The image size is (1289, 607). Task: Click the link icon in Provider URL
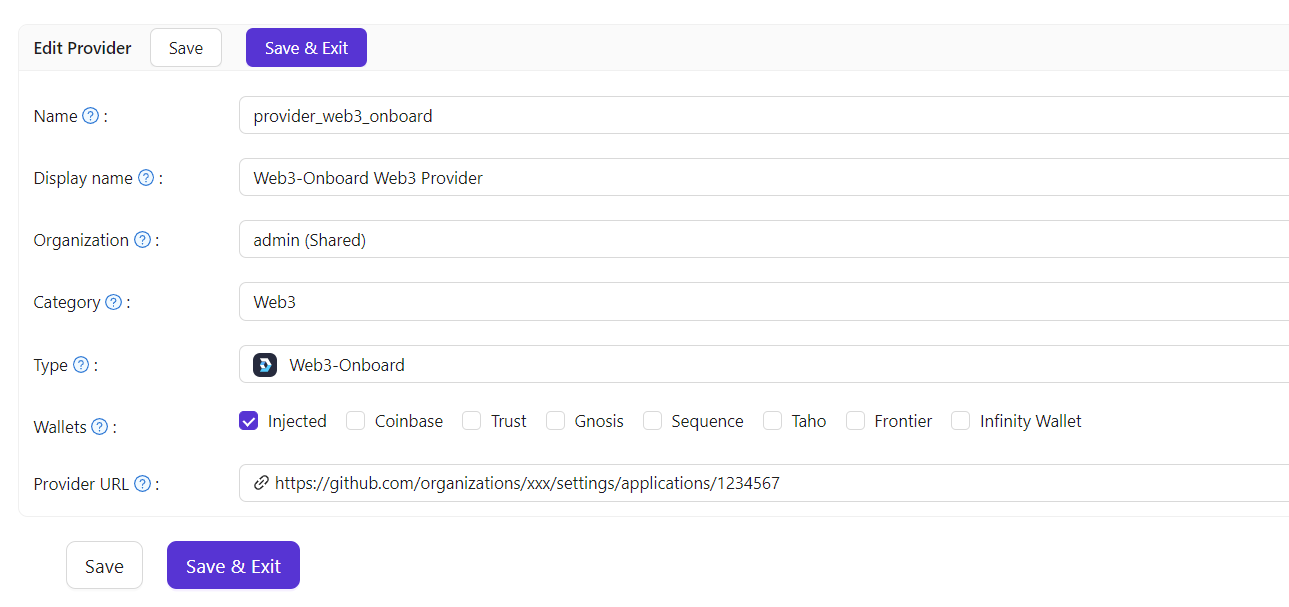261,482
